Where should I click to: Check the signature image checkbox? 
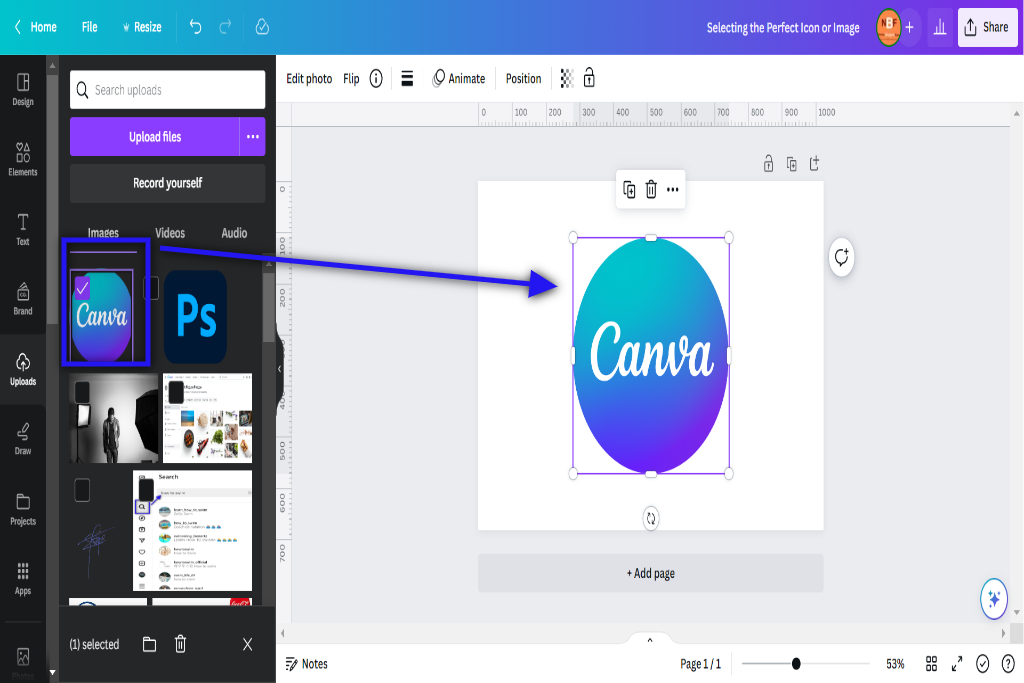[x=82, y=490]
